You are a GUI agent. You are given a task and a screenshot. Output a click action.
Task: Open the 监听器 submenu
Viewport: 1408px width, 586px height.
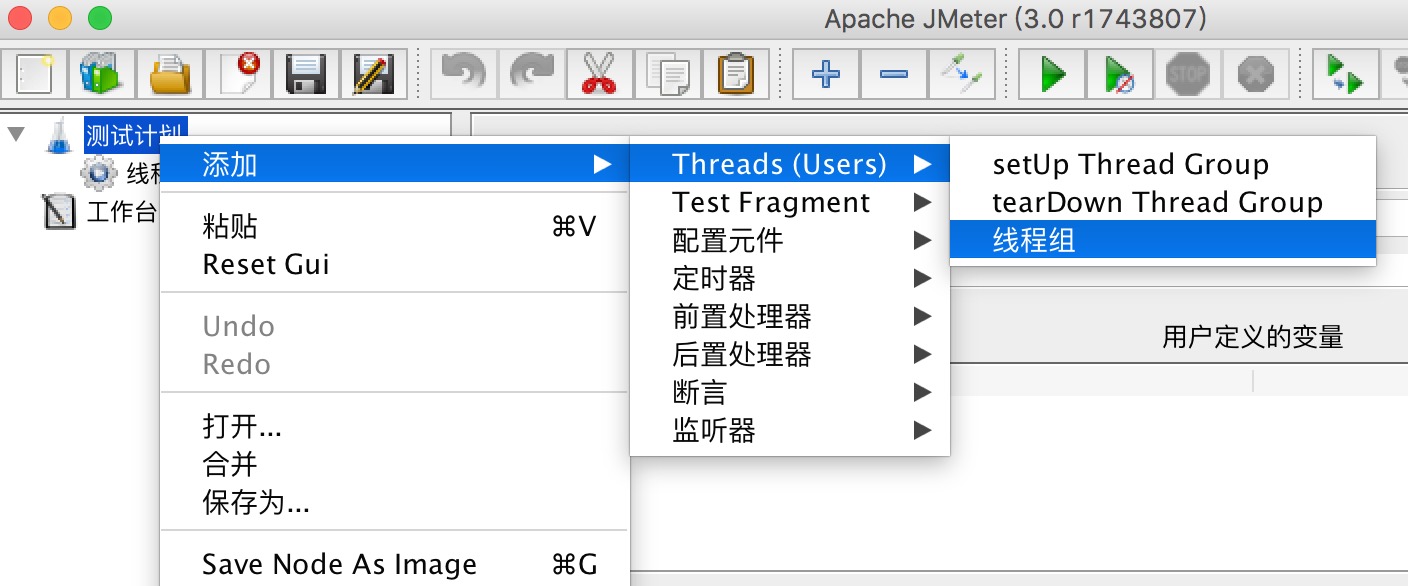point(790,430)
